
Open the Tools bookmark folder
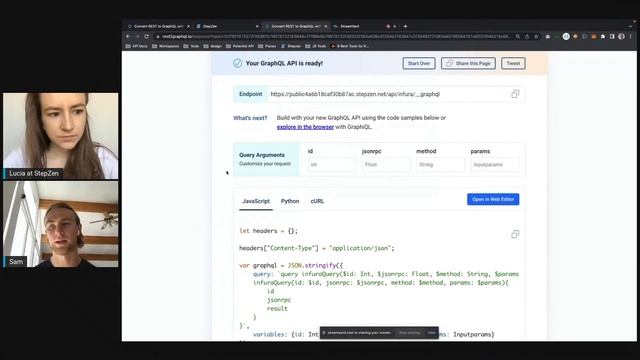191,46
